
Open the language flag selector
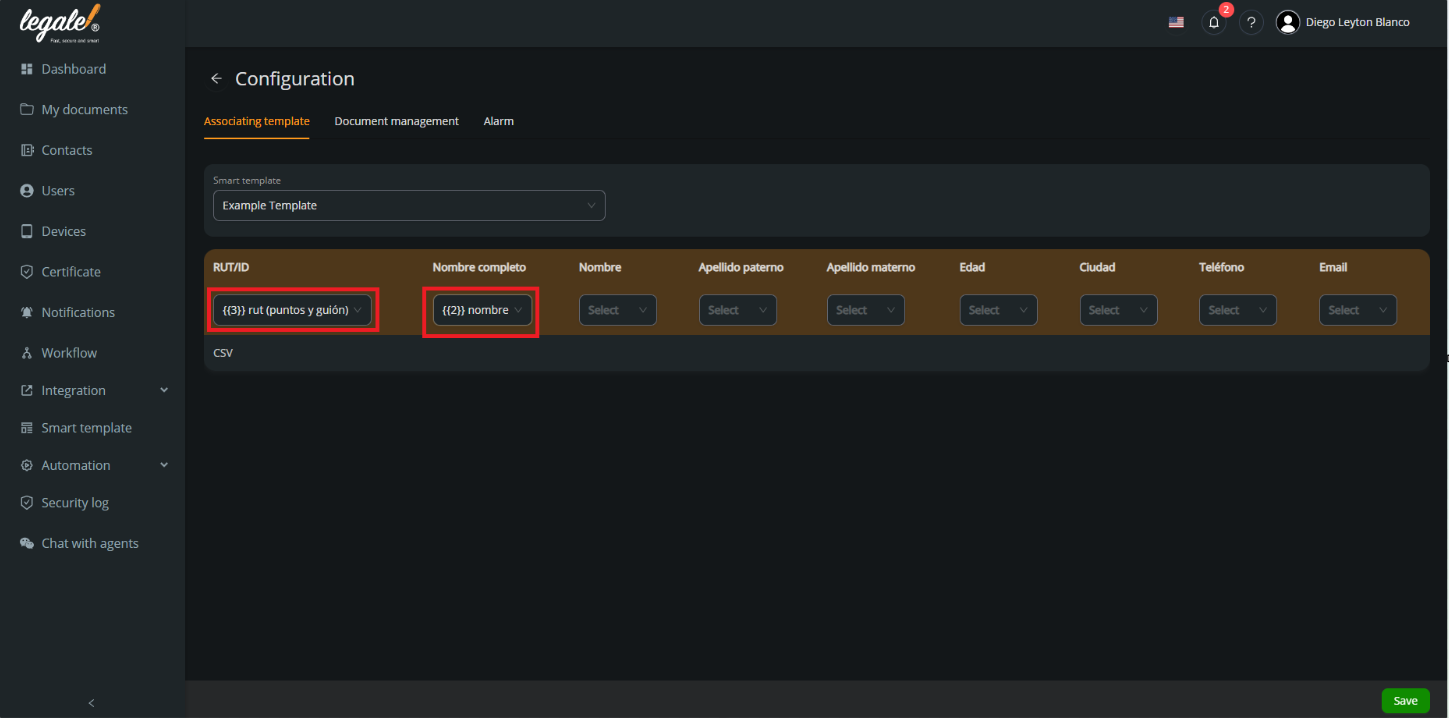[1176, 20]
